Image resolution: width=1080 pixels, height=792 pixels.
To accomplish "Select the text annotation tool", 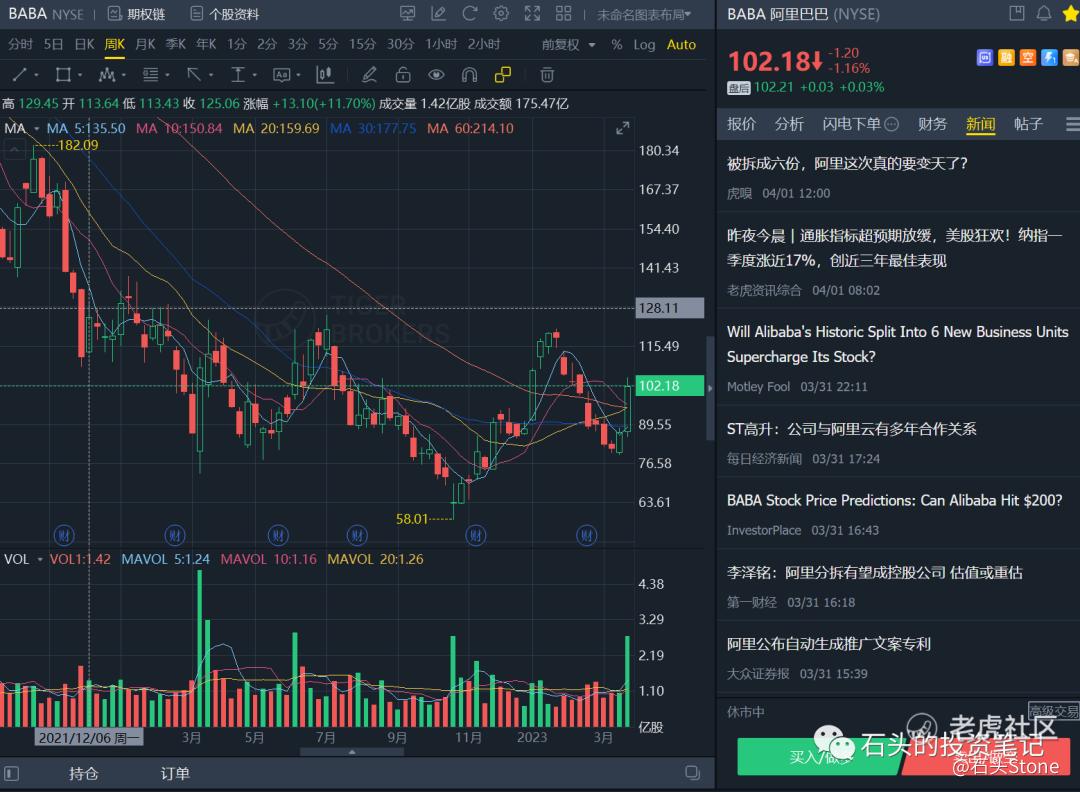I will pyautogui.click(x=281, y=74).
